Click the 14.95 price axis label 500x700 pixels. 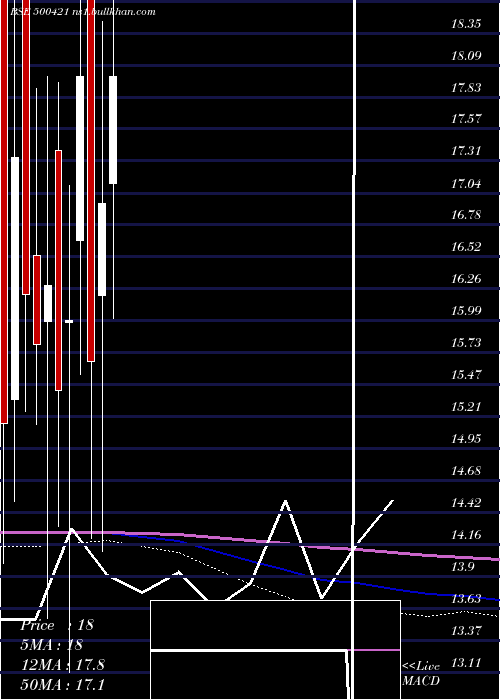(466, 439)
